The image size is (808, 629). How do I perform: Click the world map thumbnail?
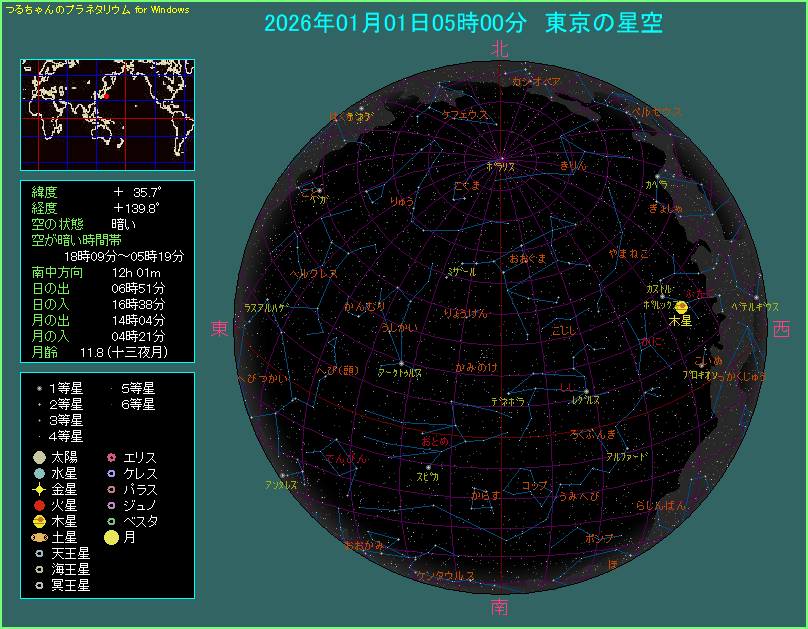pos(107,113)
